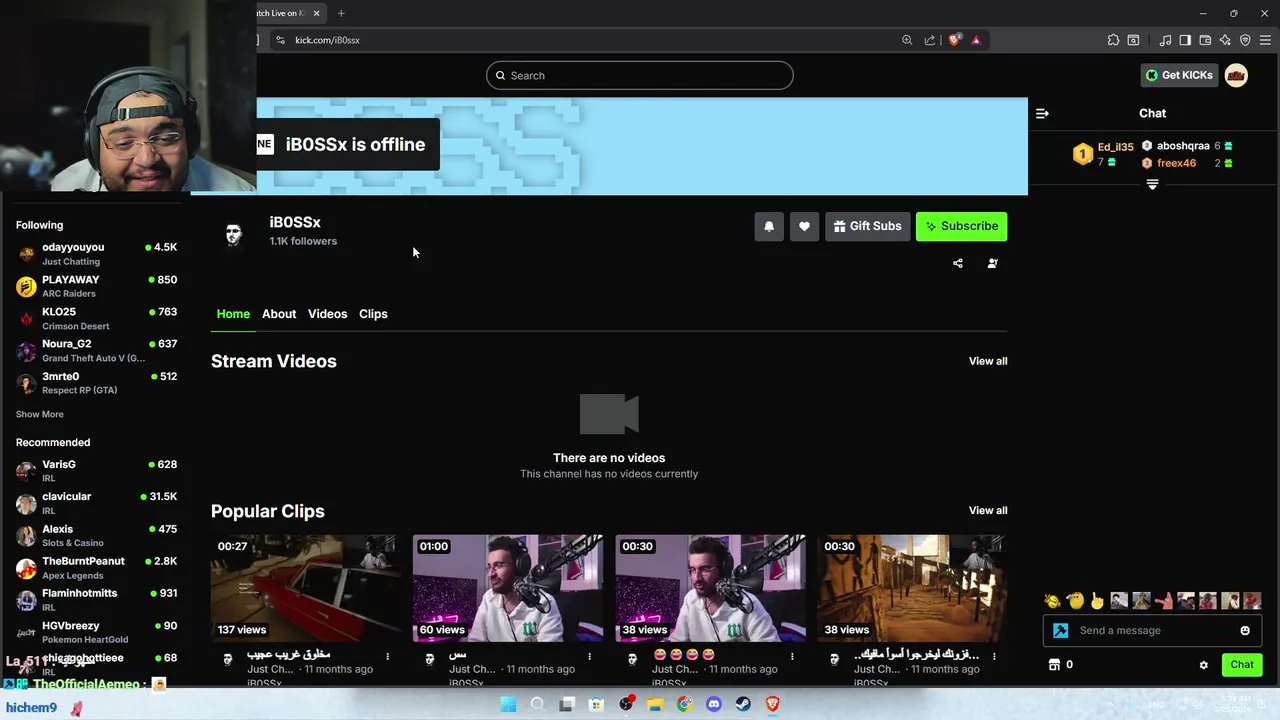
Task: Click the Brave VPN shield icon
Action: pos(1245,40)
